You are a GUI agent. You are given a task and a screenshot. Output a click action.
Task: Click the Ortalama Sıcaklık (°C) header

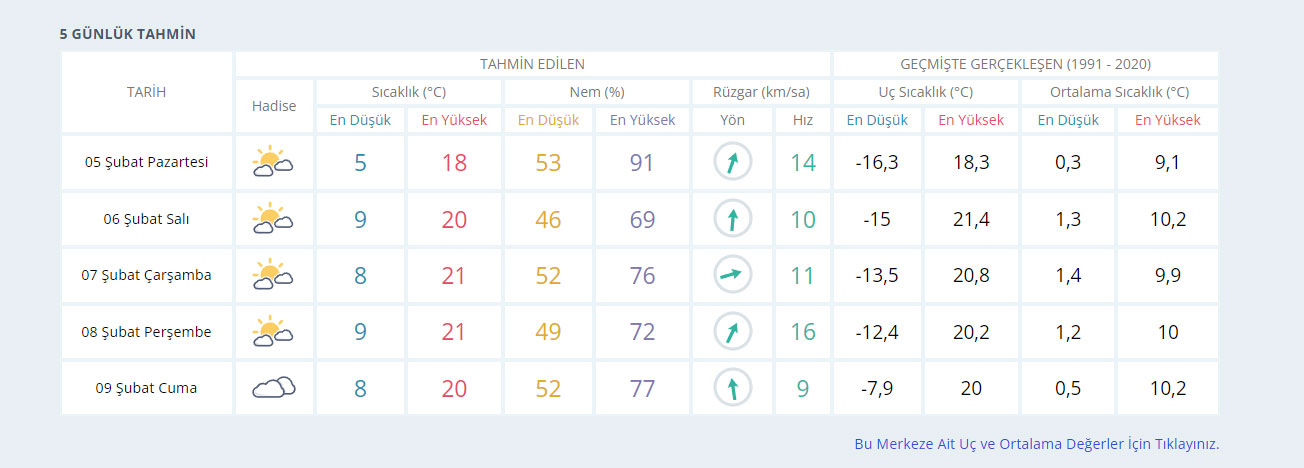1119,92
